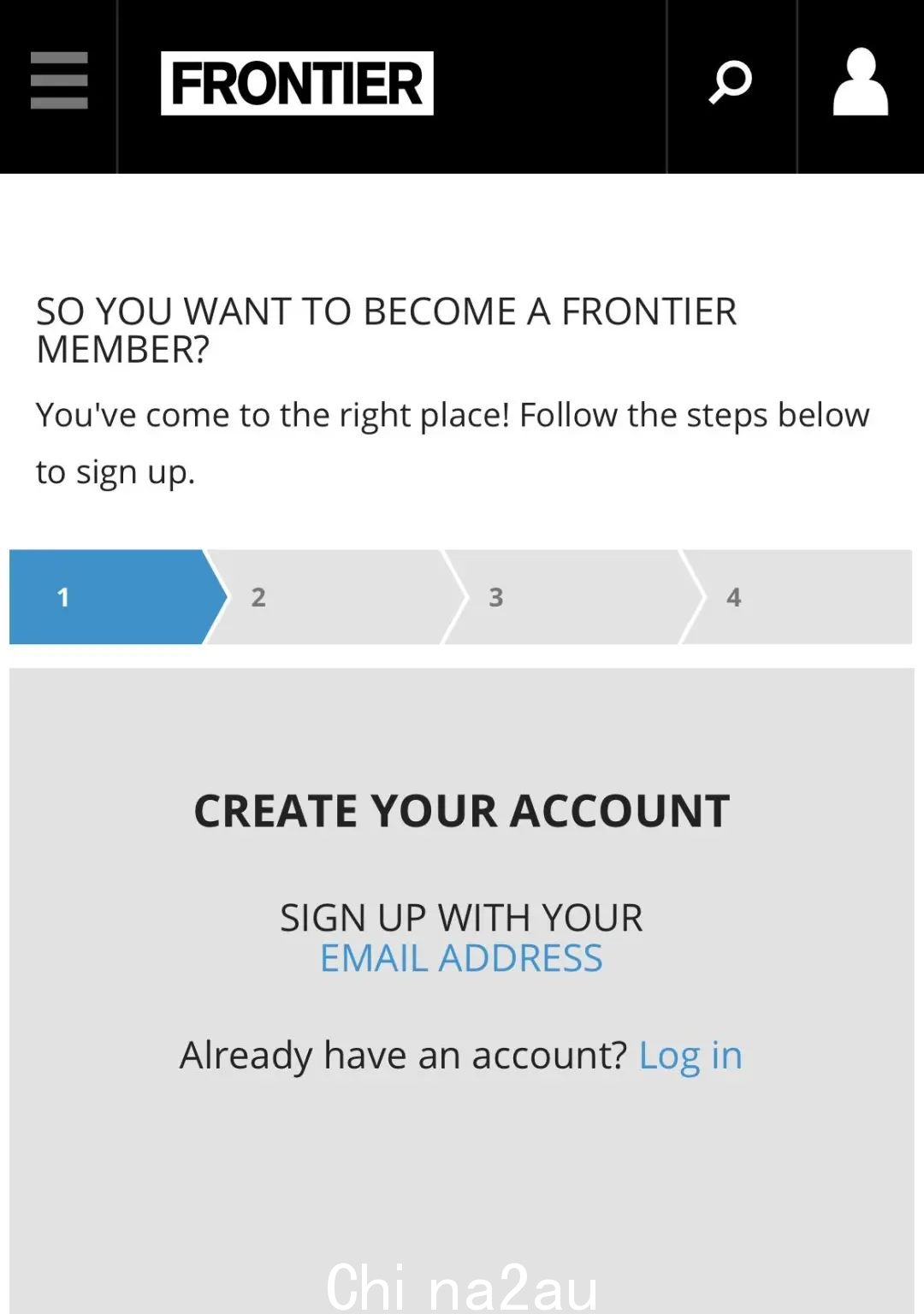The height and width of the screenshot is (1314, 924).
Task: Select step 4 in the progress bar
Action: pos(797,596)
